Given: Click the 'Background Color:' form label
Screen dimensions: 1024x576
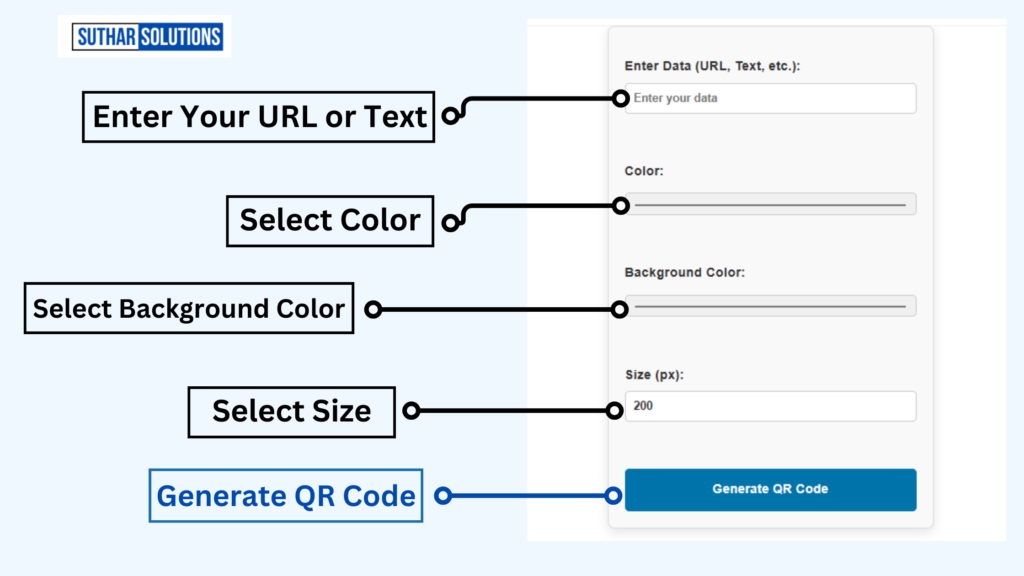Looking at the screenshot, I should pyautogui.click(x=684, y=272).
